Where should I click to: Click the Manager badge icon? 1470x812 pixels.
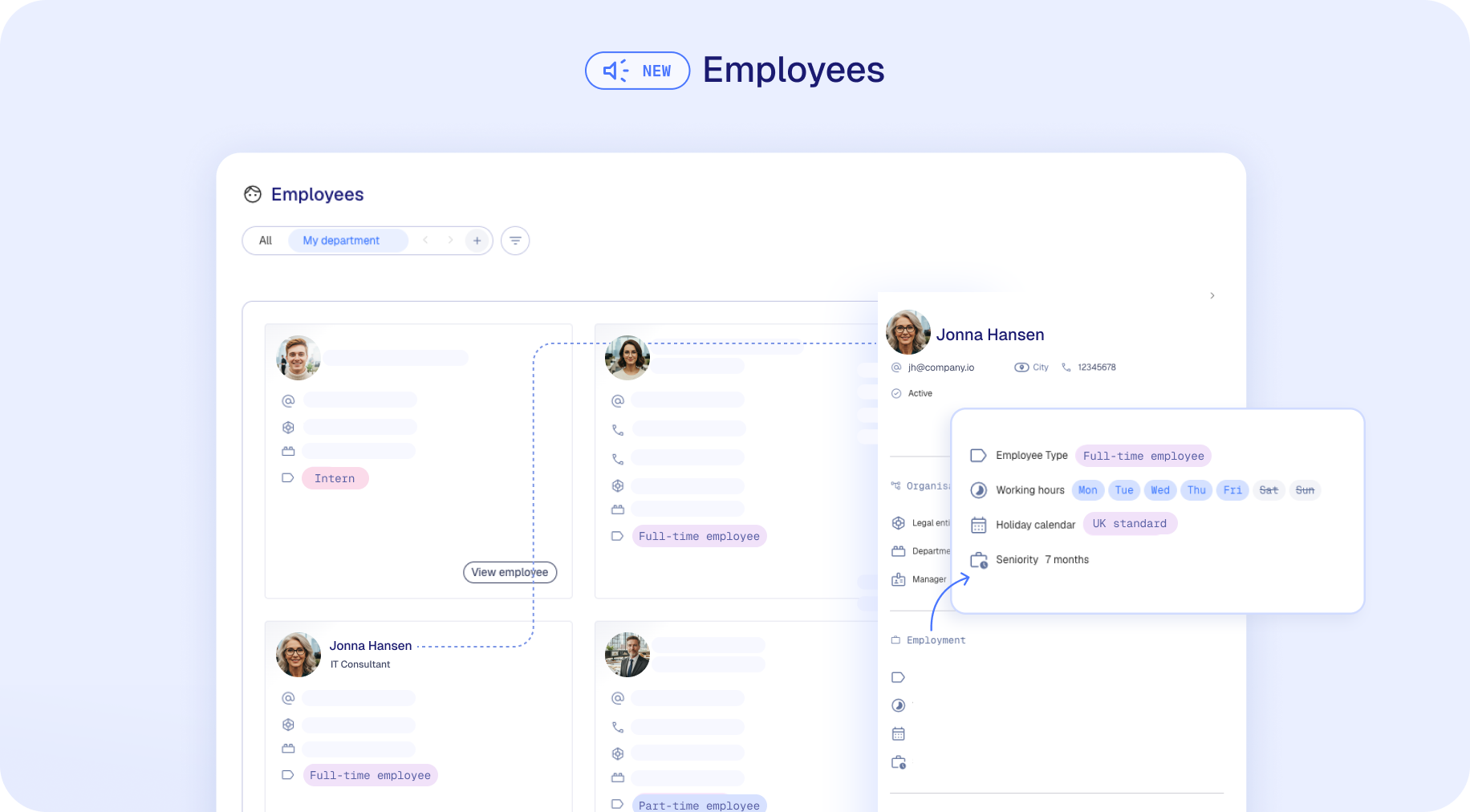tap(899, 579)
